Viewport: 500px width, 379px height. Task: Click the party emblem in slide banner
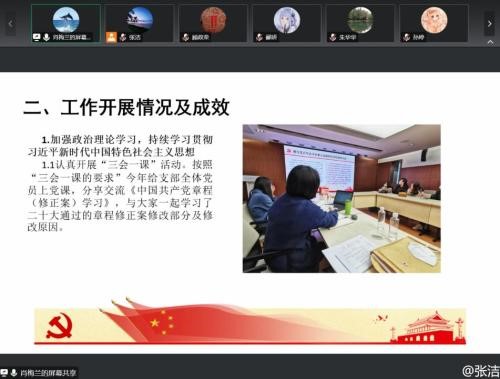pyautogui.click(x=59, y=327)
